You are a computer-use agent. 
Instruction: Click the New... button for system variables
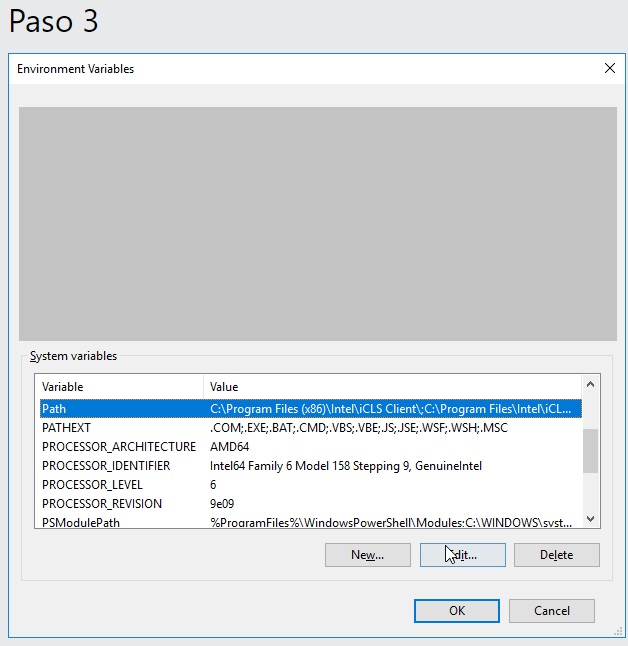click(x=367, y=555)
